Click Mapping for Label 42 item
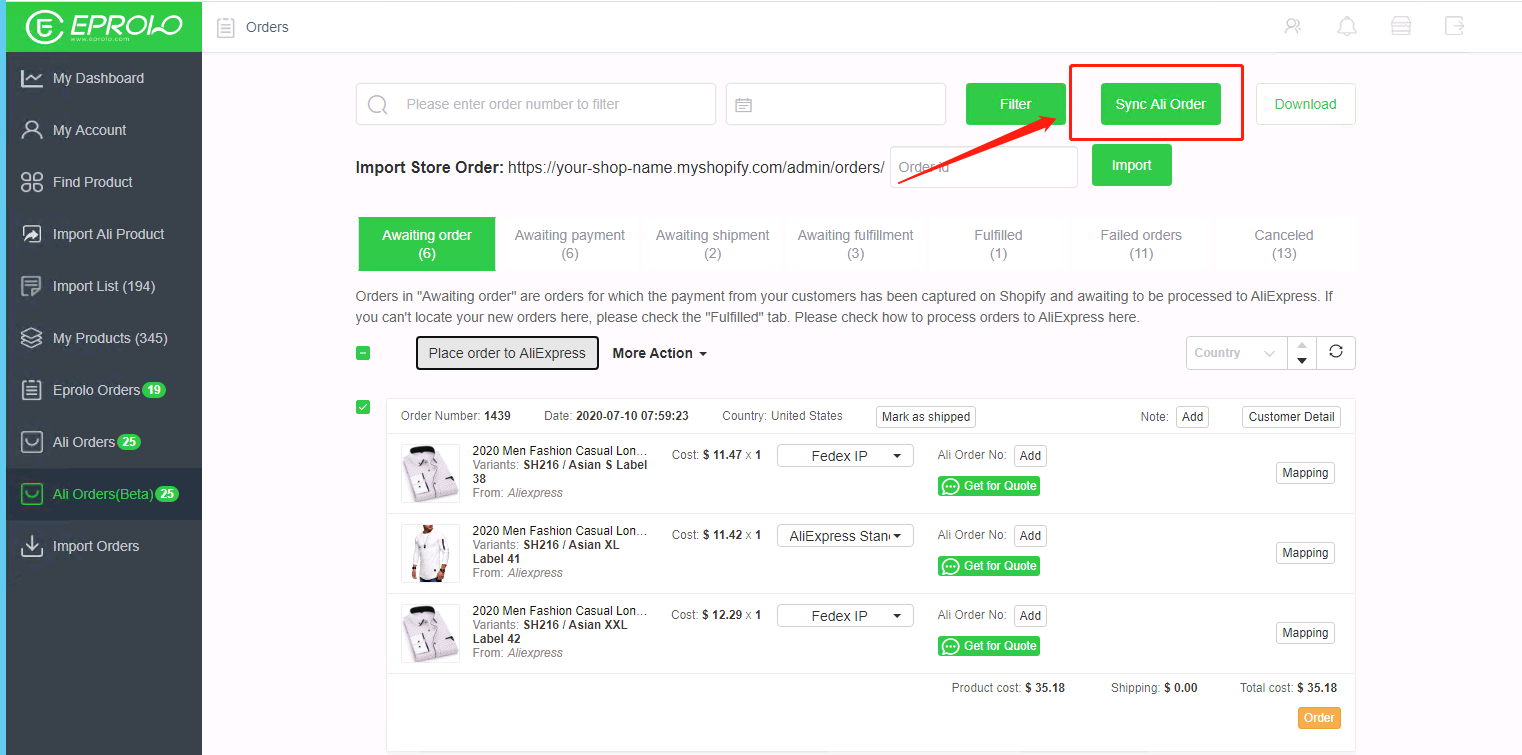Viewport: 1522px width, 755px height. point(1305,633)
